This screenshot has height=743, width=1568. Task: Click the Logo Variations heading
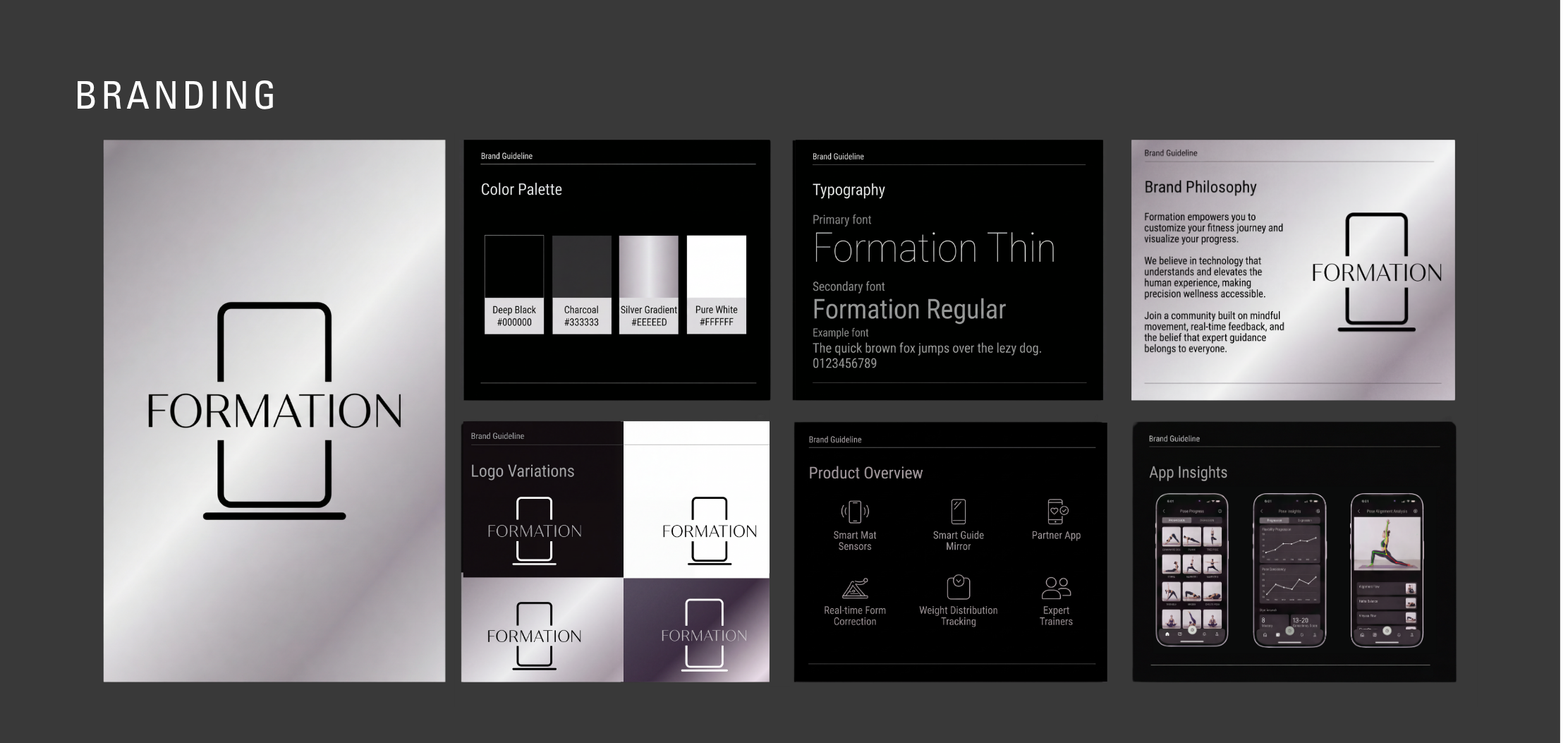tap(523, 471)
